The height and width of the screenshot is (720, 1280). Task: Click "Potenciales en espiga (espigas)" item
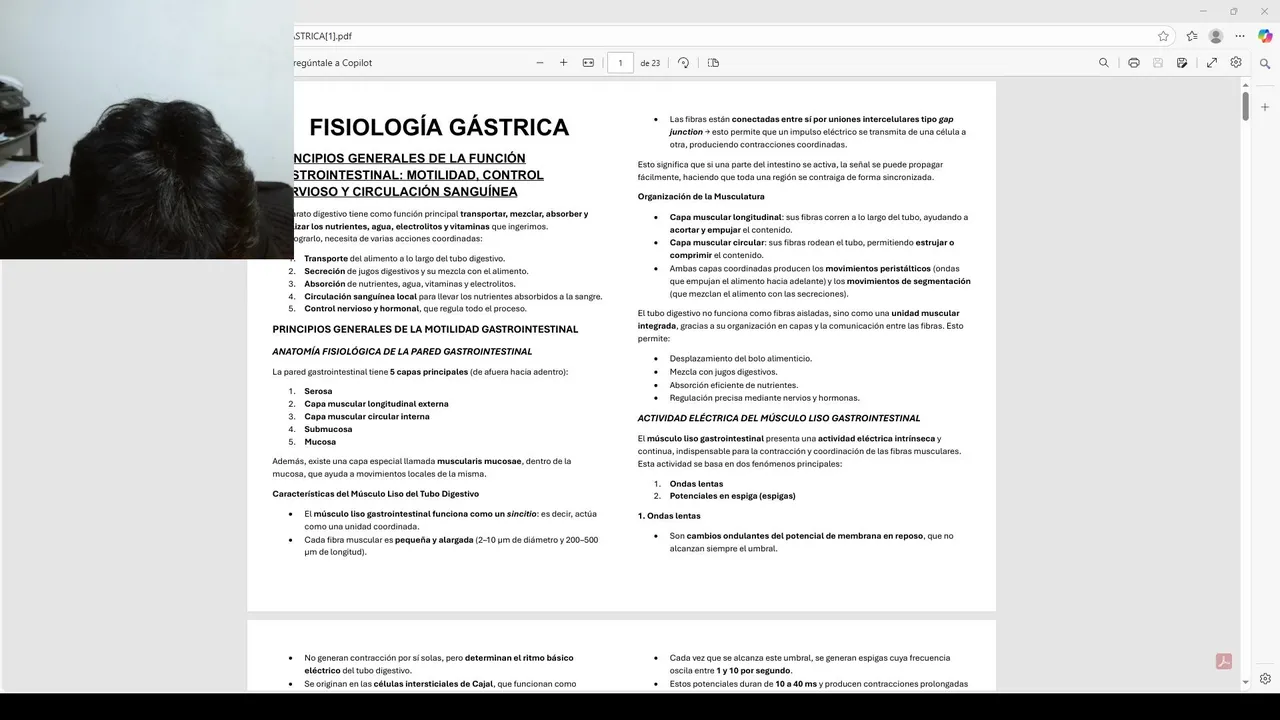[733, 496]
